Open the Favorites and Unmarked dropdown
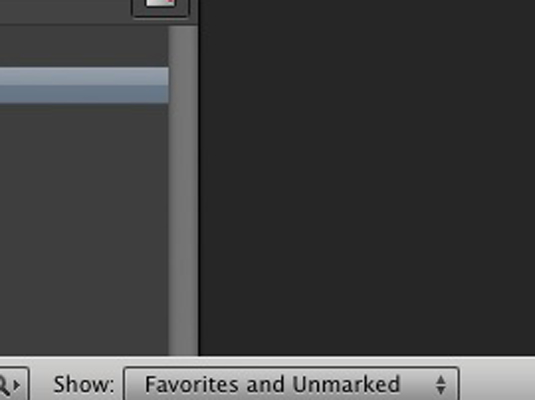Image resolution: width=535 pixels, height=400 pixels. [291, 384]
